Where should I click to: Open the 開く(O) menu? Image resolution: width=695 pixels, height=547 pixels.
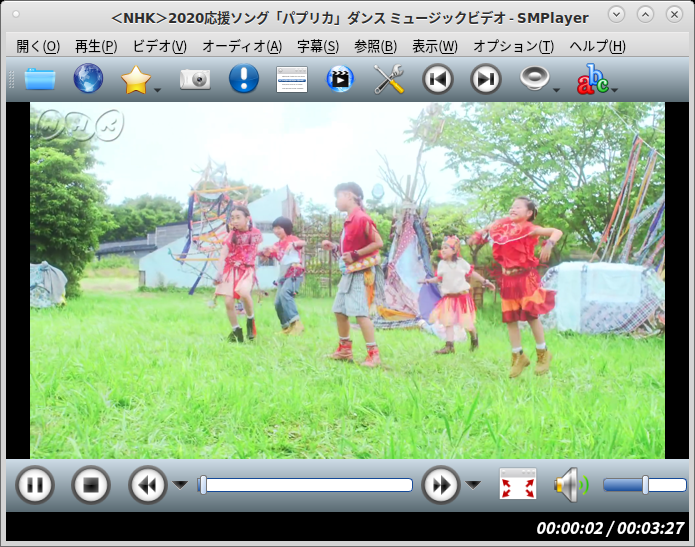pos(38,46)
